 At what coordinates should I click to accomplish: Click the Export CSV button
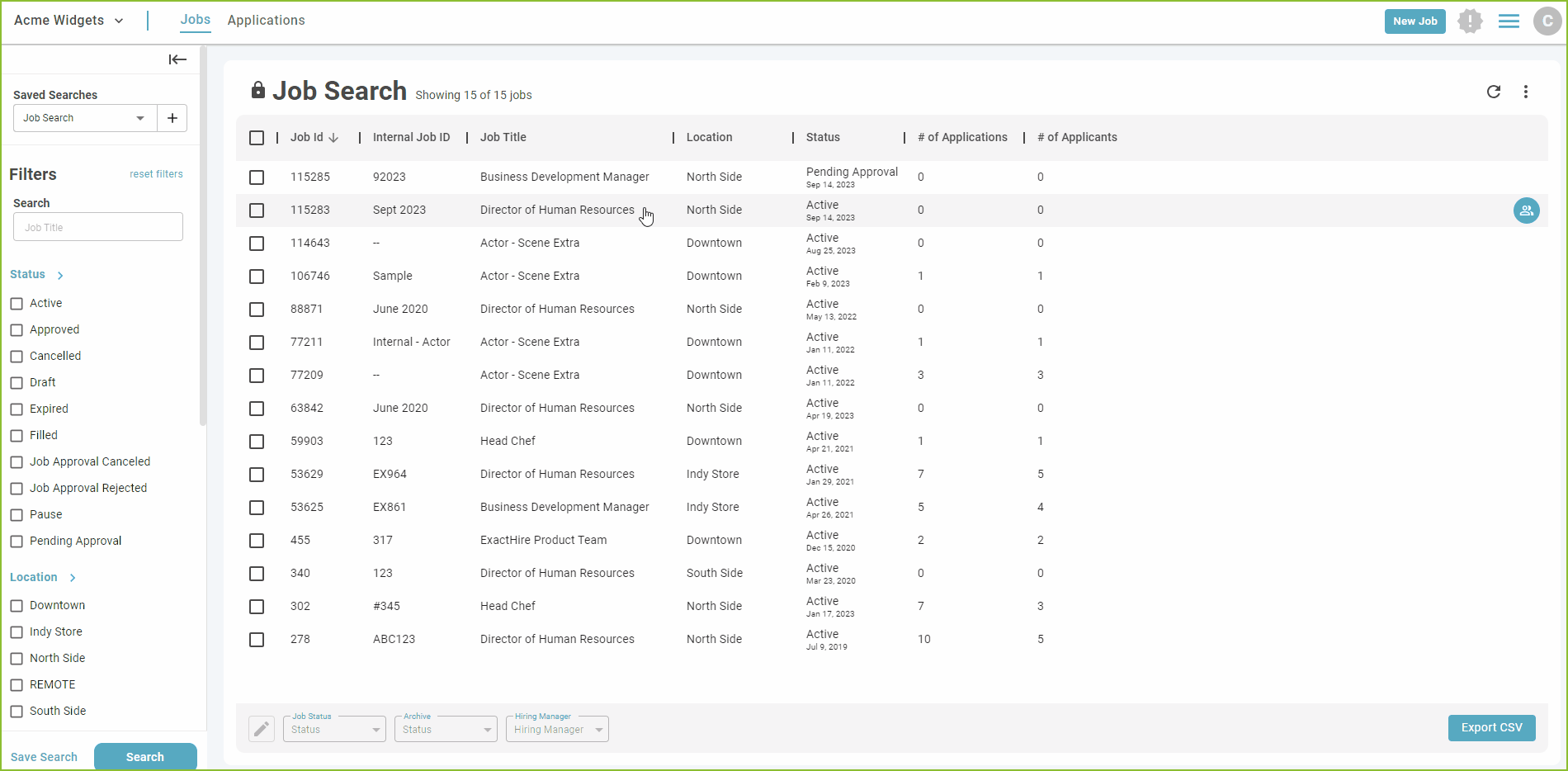(x=1491, y=728)
